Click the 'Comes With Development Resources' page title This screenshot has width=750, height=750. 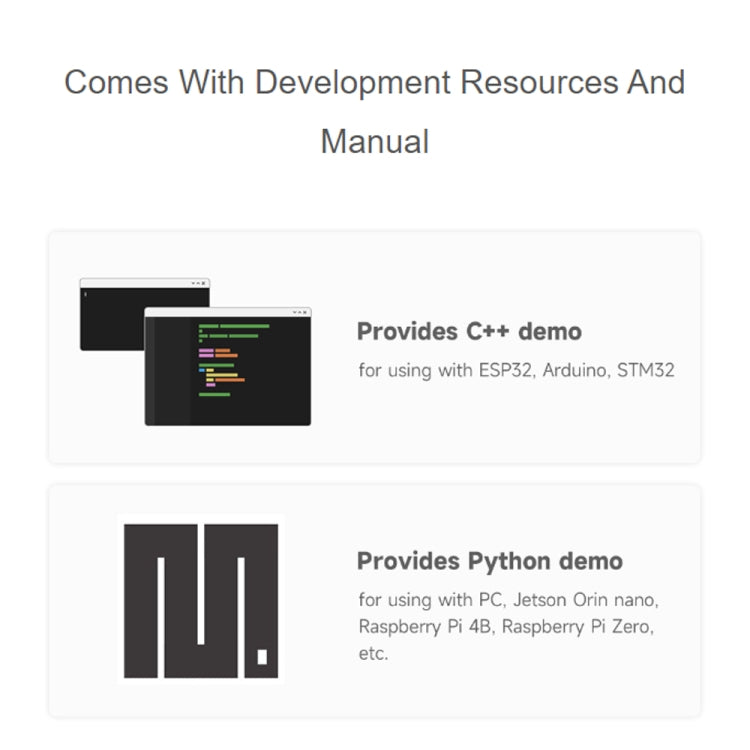374,82
